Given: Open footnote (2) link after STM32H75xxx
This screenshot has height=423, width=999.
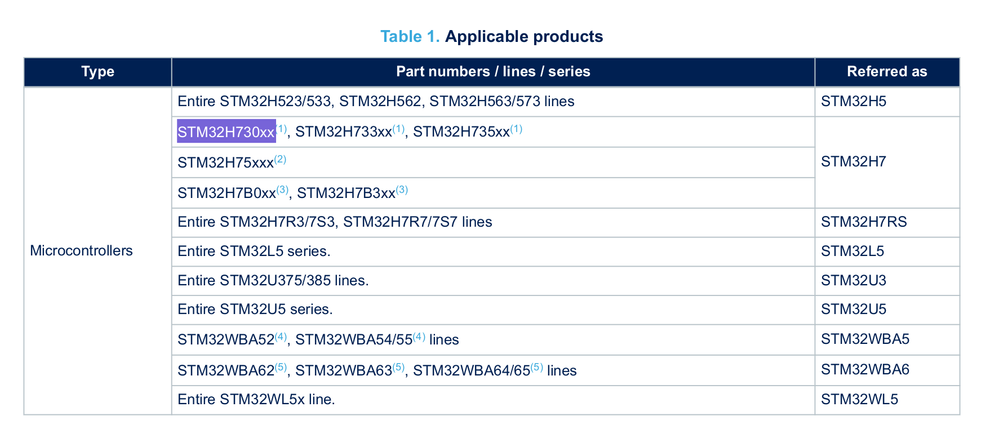Looking at the screenshot, I should tap(280, 159).
